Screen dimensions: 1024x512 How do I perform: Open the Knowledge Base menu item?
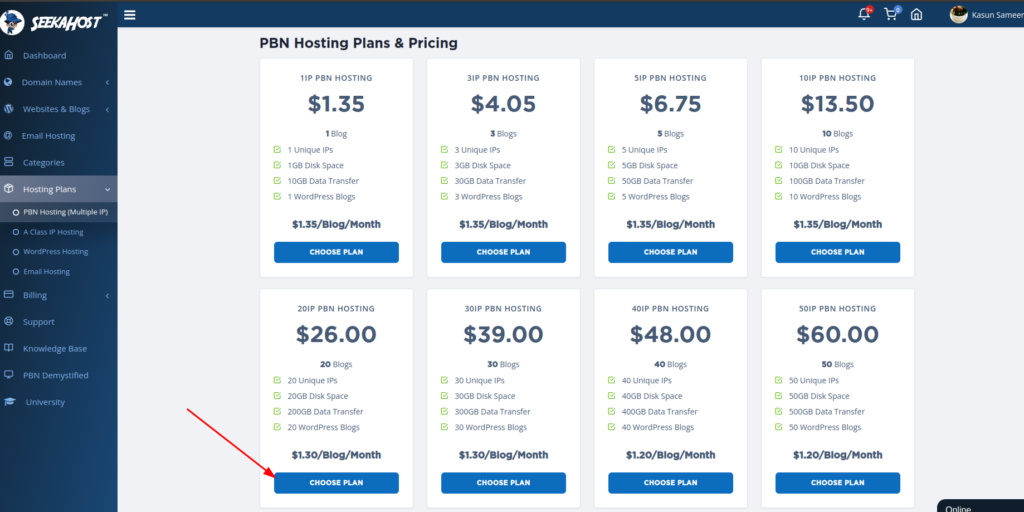[x=55, y=349]
